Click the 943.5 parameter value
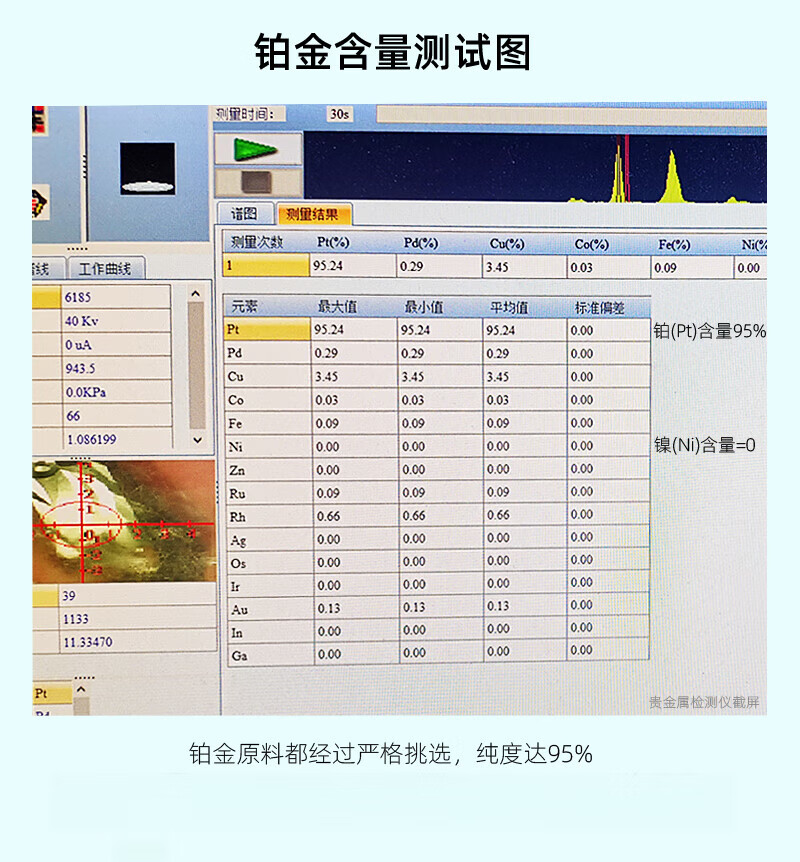The width and height of the screenshot is (800, 862). [80, 368]
